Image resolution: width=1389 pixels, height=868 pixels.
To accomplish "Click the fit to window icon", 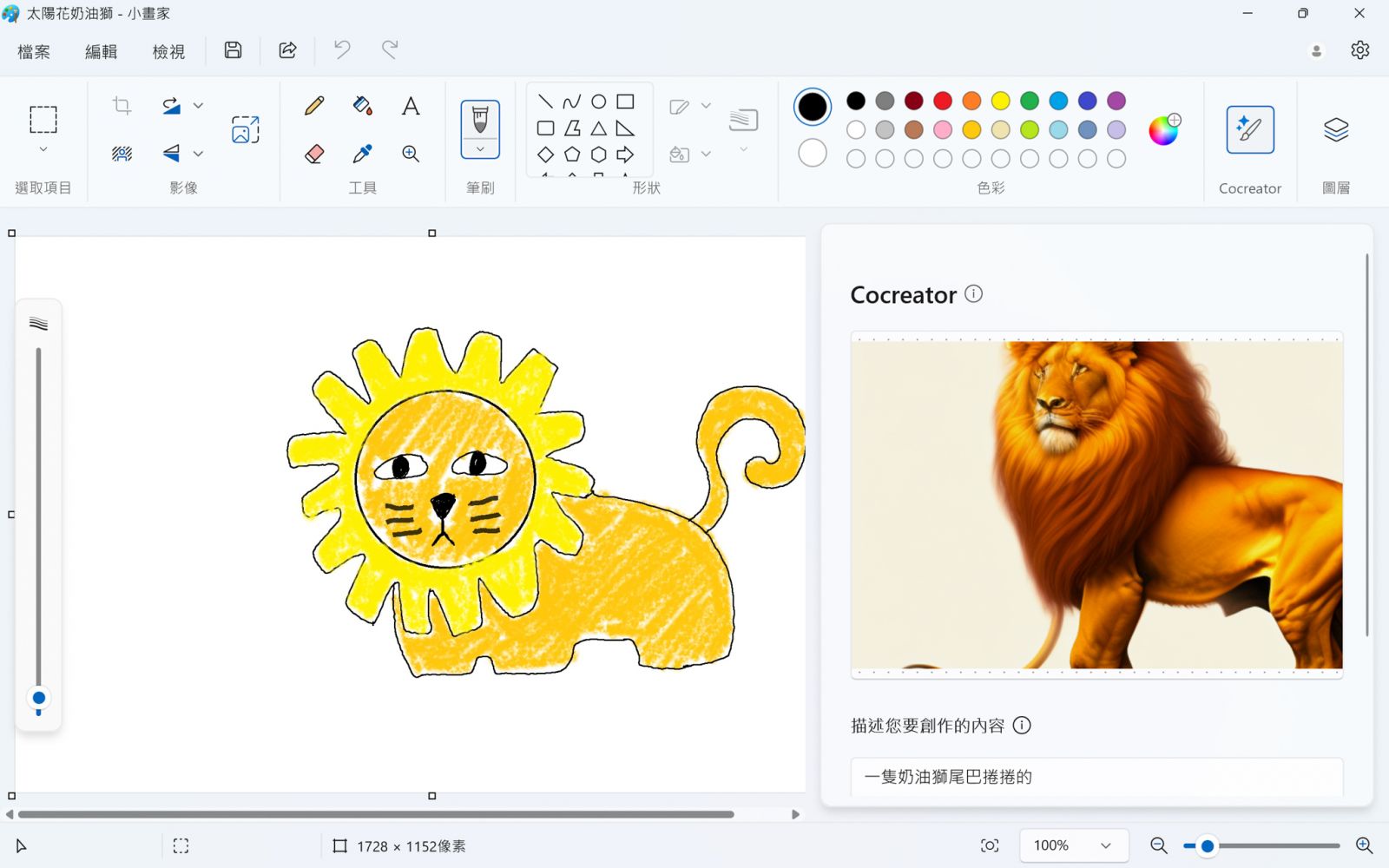I will tap(990, 845).
